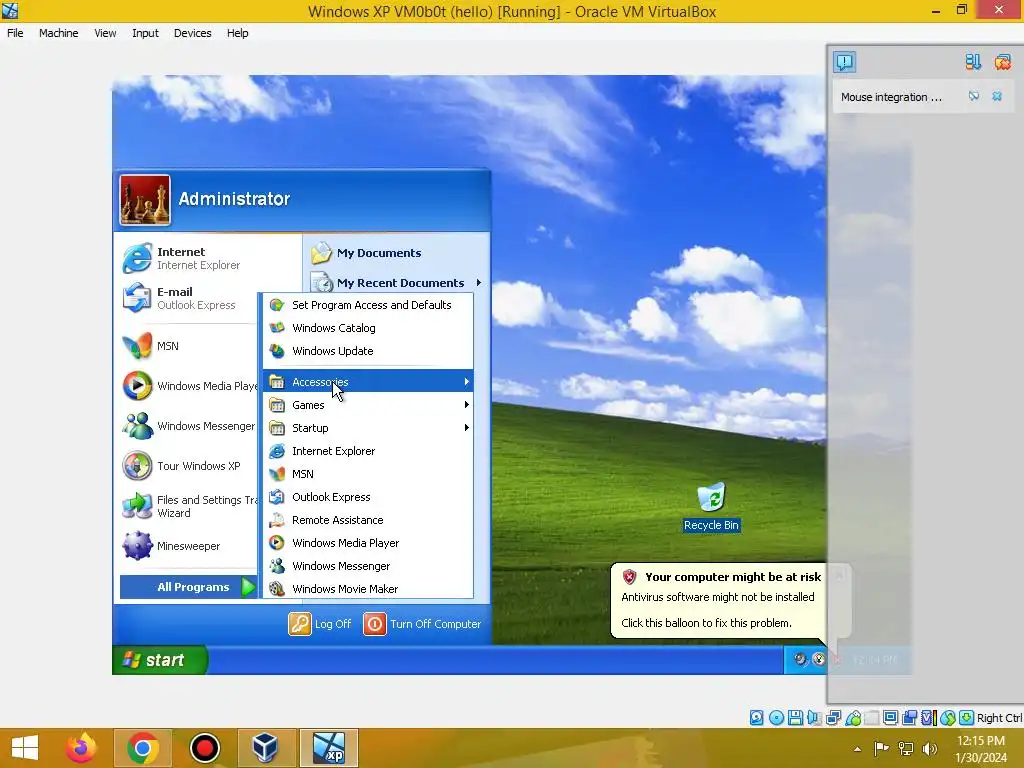The height and width of the screenshot is (768, 1024).
Task: Expand the Games submenu
Action: 368,405
